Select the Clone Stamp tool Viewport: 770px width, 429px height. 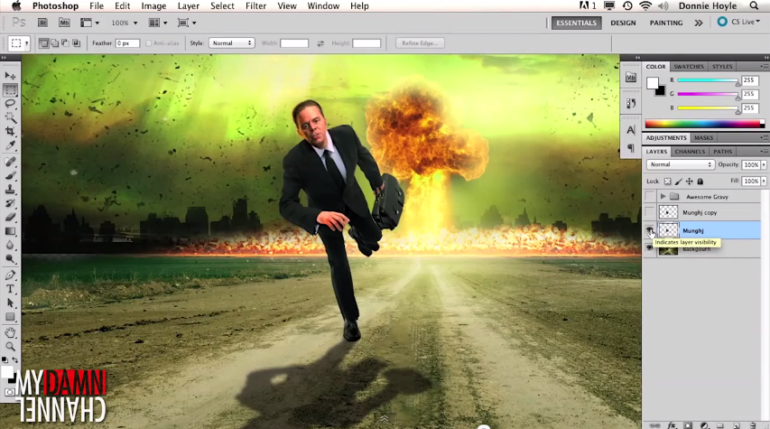pos(10,189)
